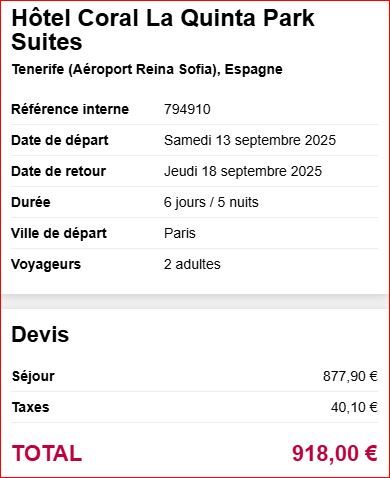Image resolution: width=390 pixels, height=478 pixels.
Task: Select the 40,10 € taxes amount
Action: [x=354, y=407]
